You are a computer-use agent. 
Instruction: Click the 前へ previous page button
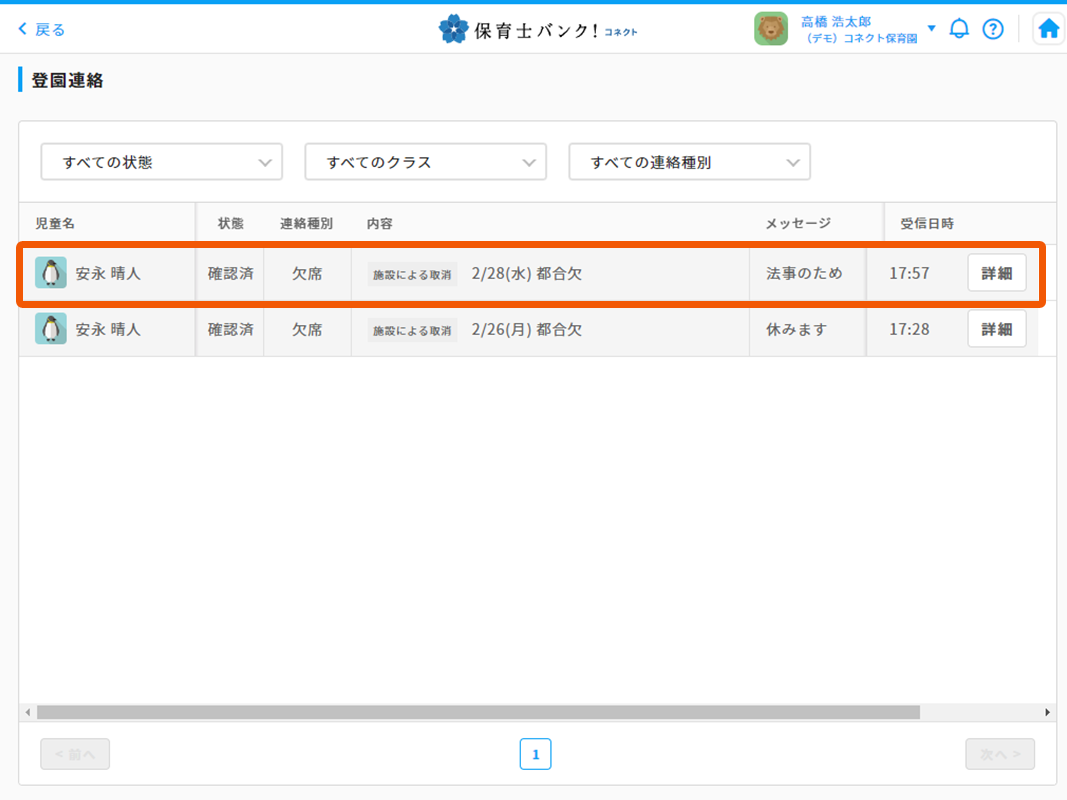[75, 754]
